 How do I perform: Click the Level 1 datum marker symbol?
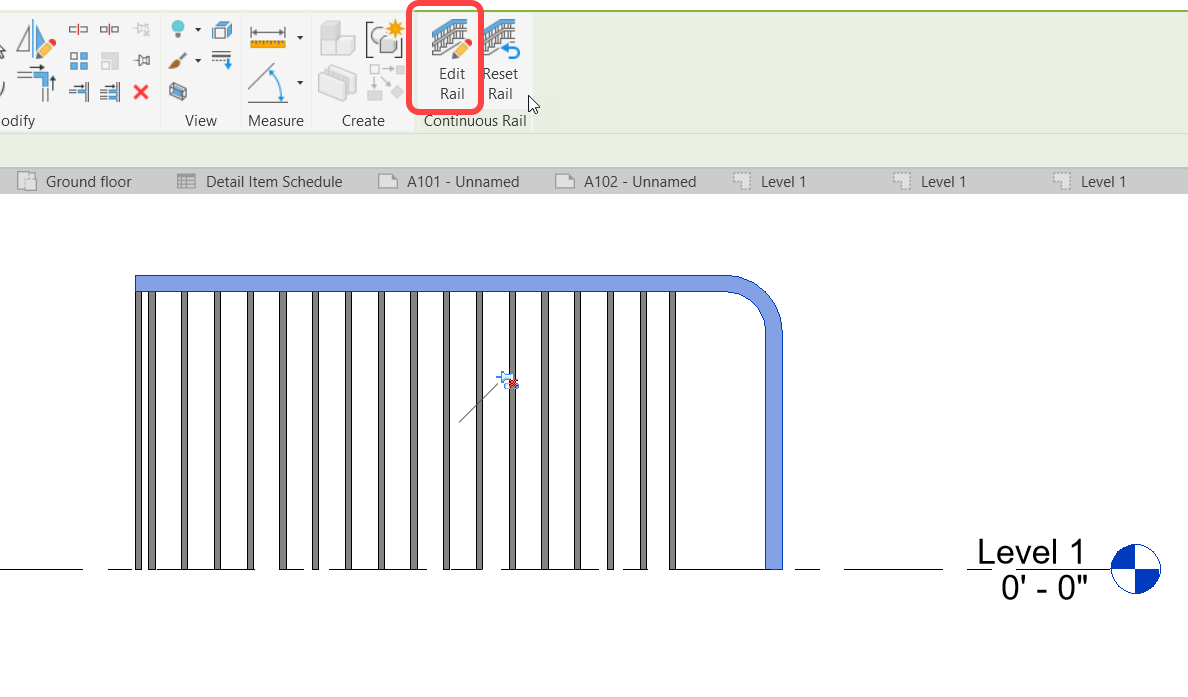pos(1137,568)
